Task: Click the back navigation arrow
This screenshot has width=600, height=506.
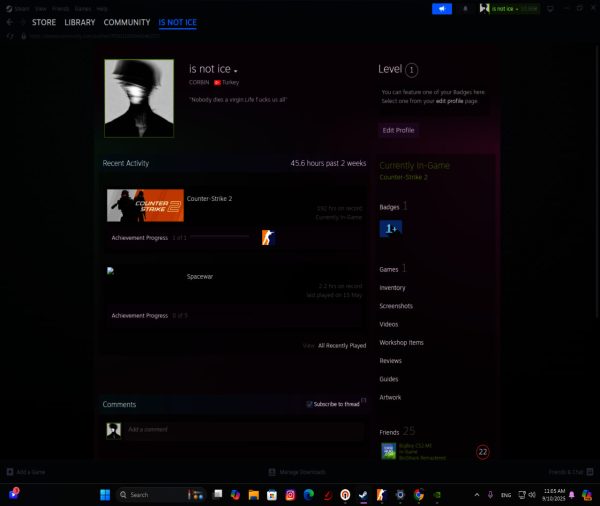Action: (x=10, y=21)
